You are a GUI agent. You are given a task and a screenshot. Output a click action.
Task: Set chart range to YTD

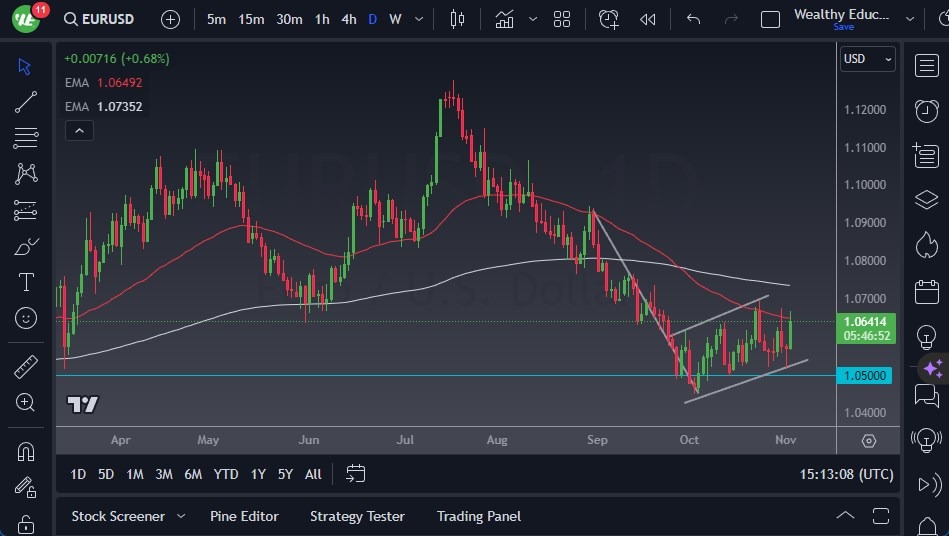pos(226,474)
